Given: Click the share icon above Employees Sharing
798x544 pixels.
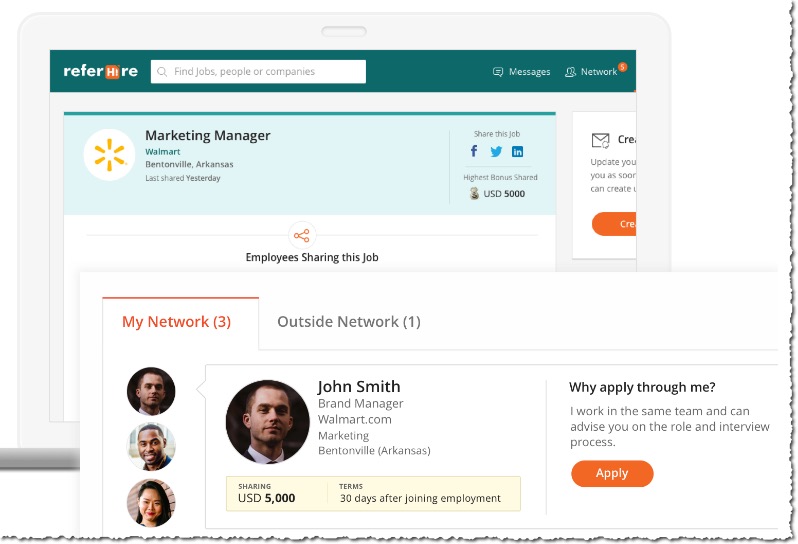Looking at the screenshot, I should point(301,236).
